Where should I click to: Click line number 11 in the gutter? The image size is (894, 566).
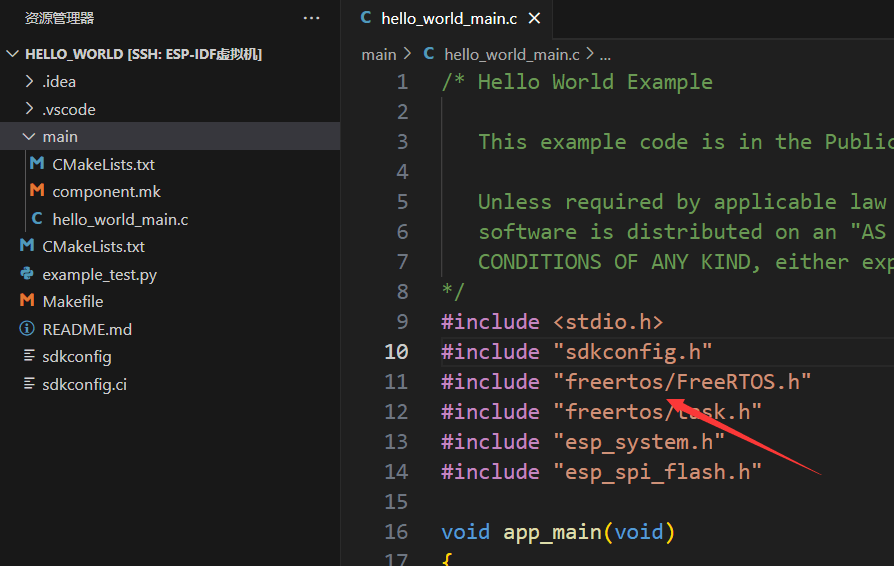tap(396, 382)
